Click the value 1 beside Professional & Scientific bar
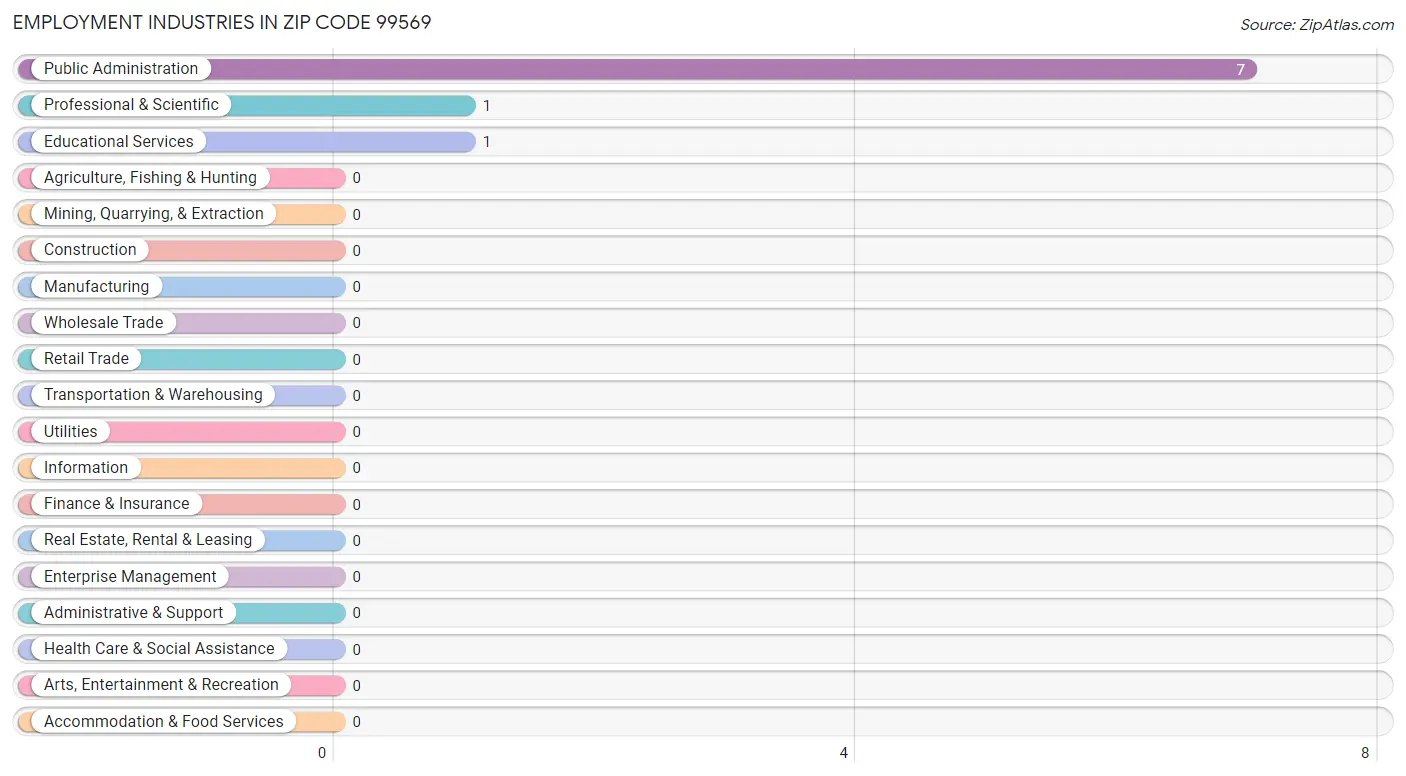The height and width of the screenshot is (776, 1406). 487,106
